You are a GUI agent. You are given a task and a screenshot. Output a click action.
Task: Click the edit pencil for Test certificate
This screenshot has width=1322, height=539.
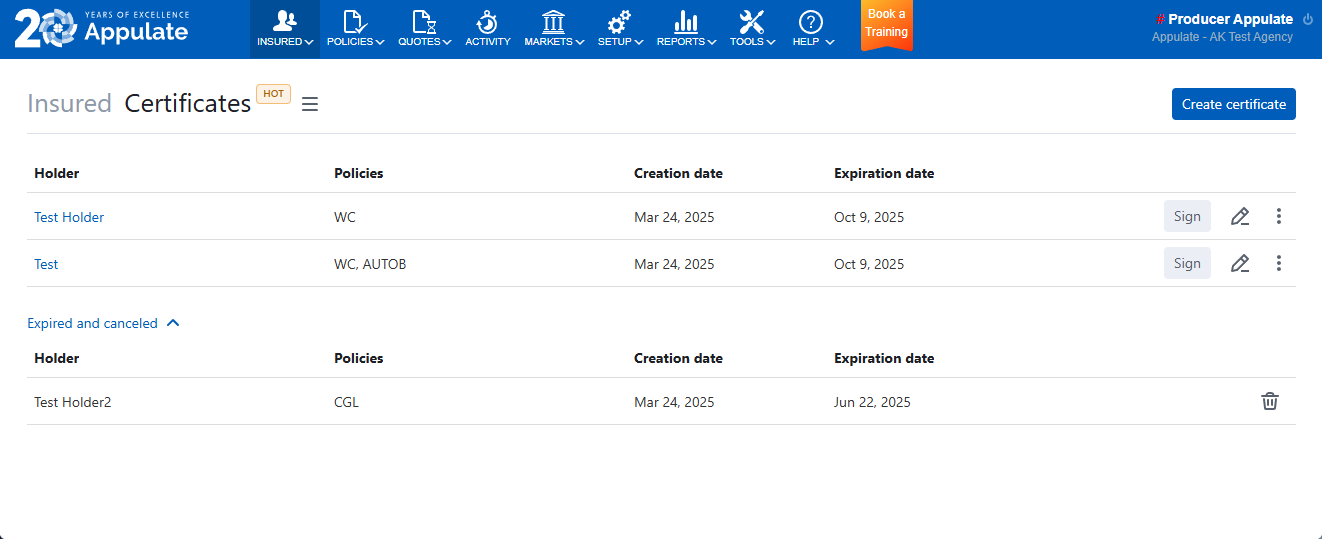[1240, 263]
